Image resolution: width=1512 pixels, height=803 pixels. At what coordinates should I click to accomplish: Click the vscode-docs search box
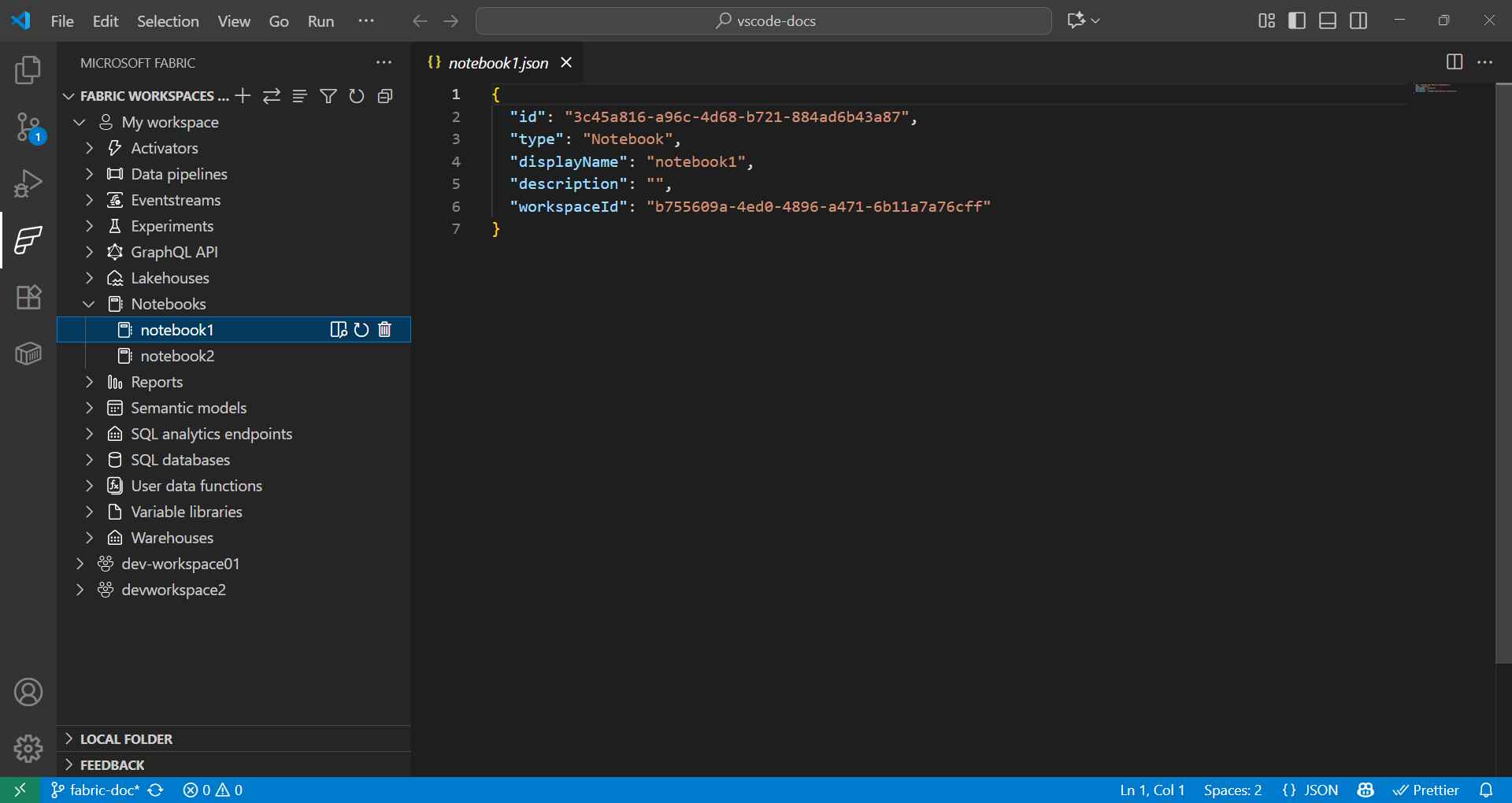(x=763, y=20)
